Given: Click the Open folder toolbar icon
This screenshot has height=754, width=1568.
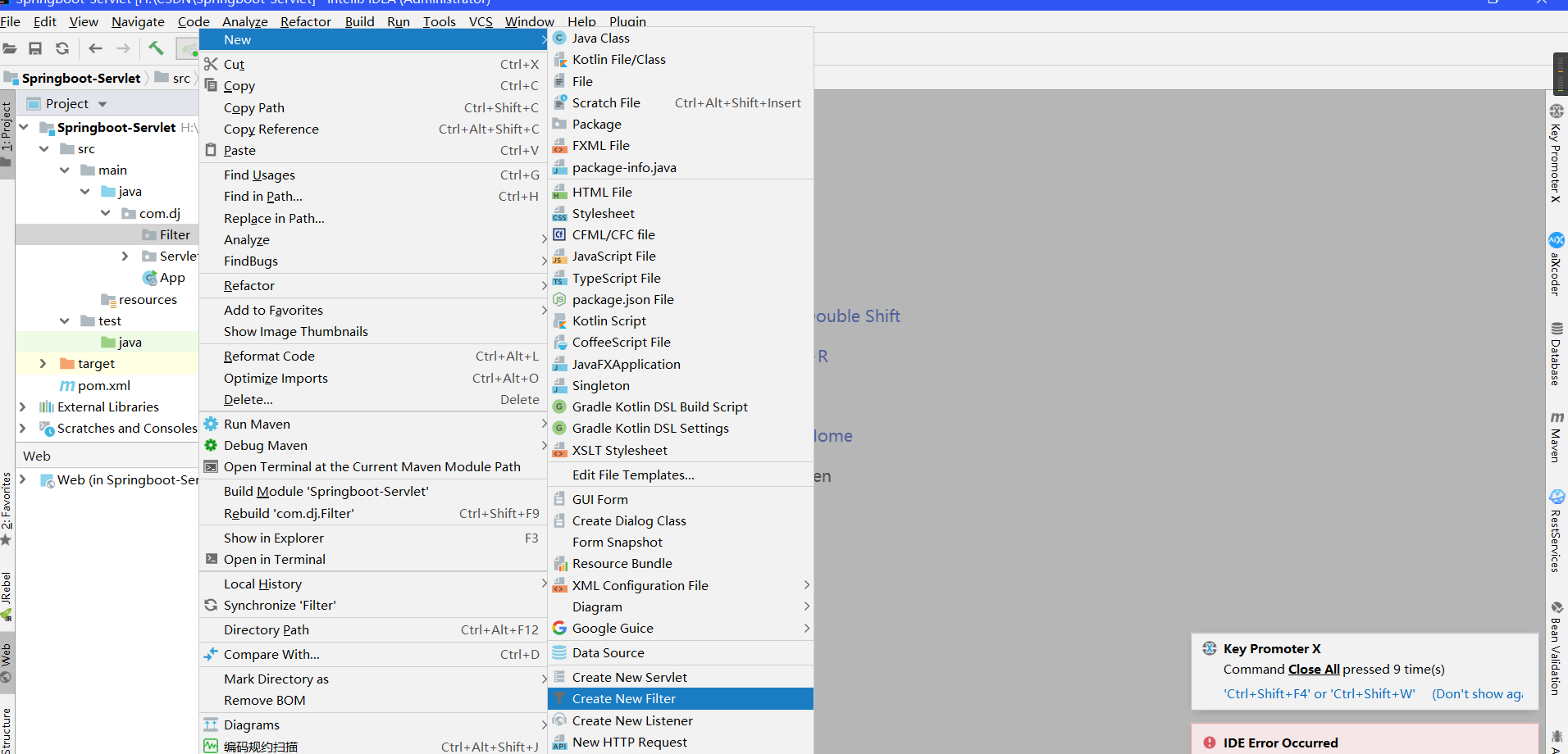Looking at the screenshot, I should [9, 48].
